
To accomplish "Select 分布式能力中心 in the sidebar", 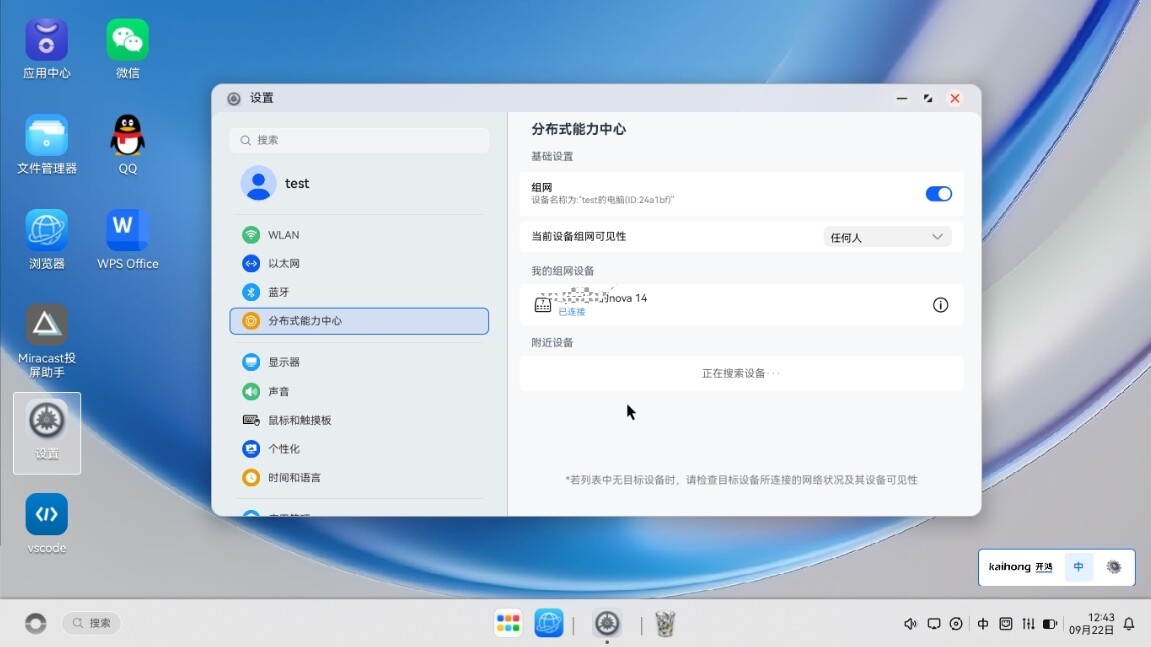I will pos(359,321).
